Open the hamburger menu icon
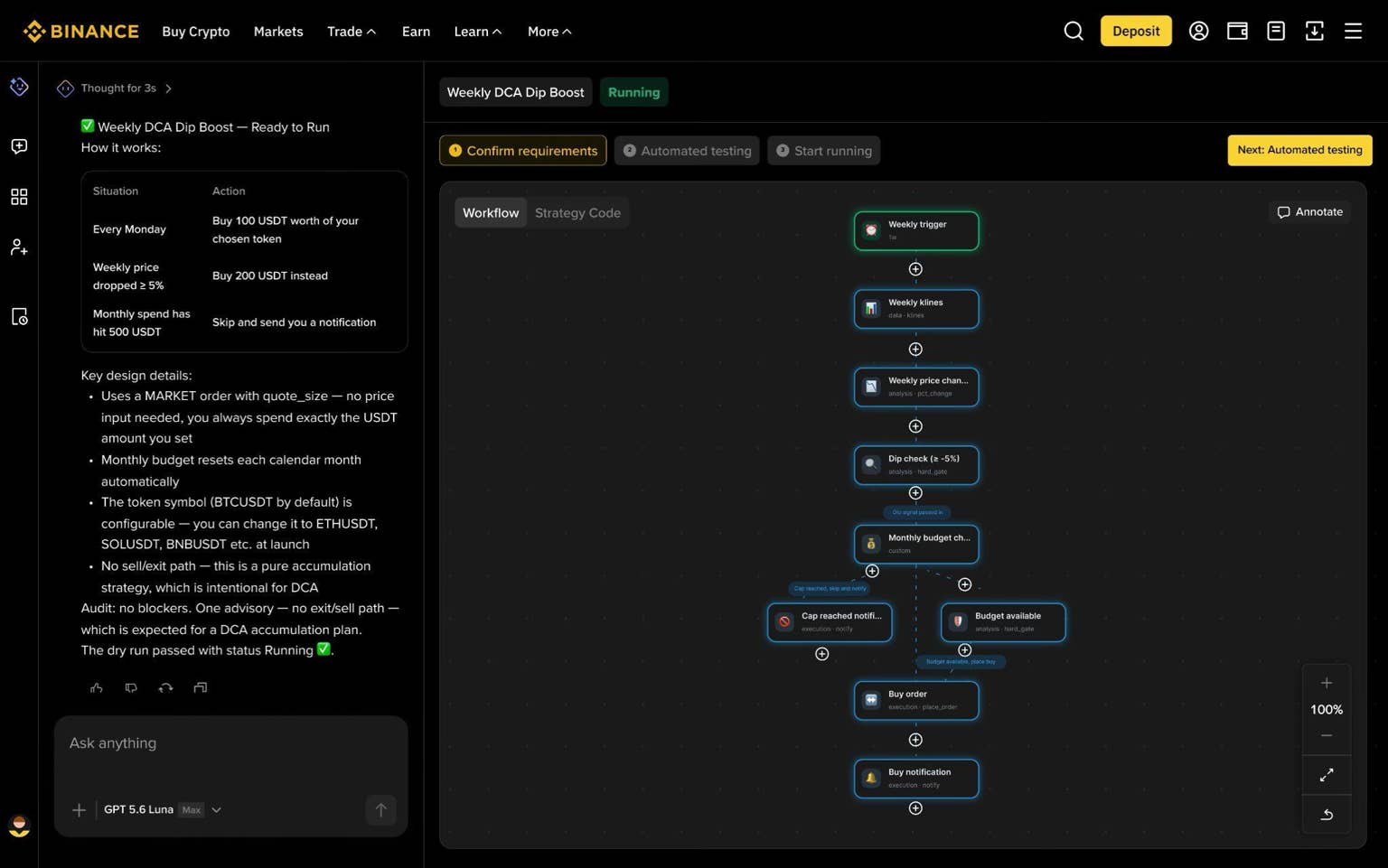The width and height of the screenshot is (1388, 868). (1353, 32)
